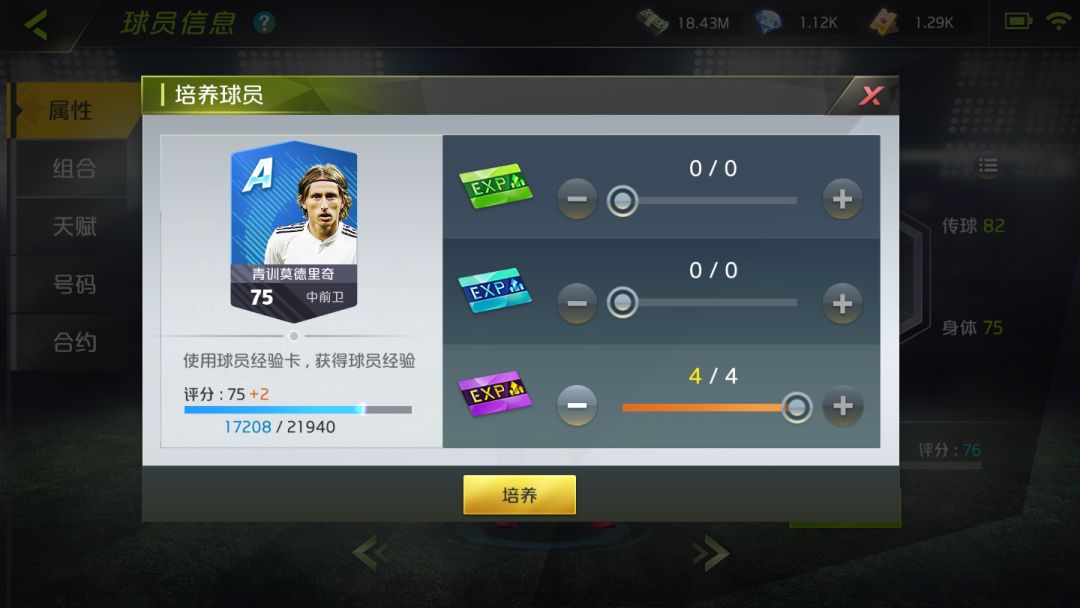Click the blue EXP card icon
The width and height of the screenshot is (1080, 608).
(x=495, y=290)
